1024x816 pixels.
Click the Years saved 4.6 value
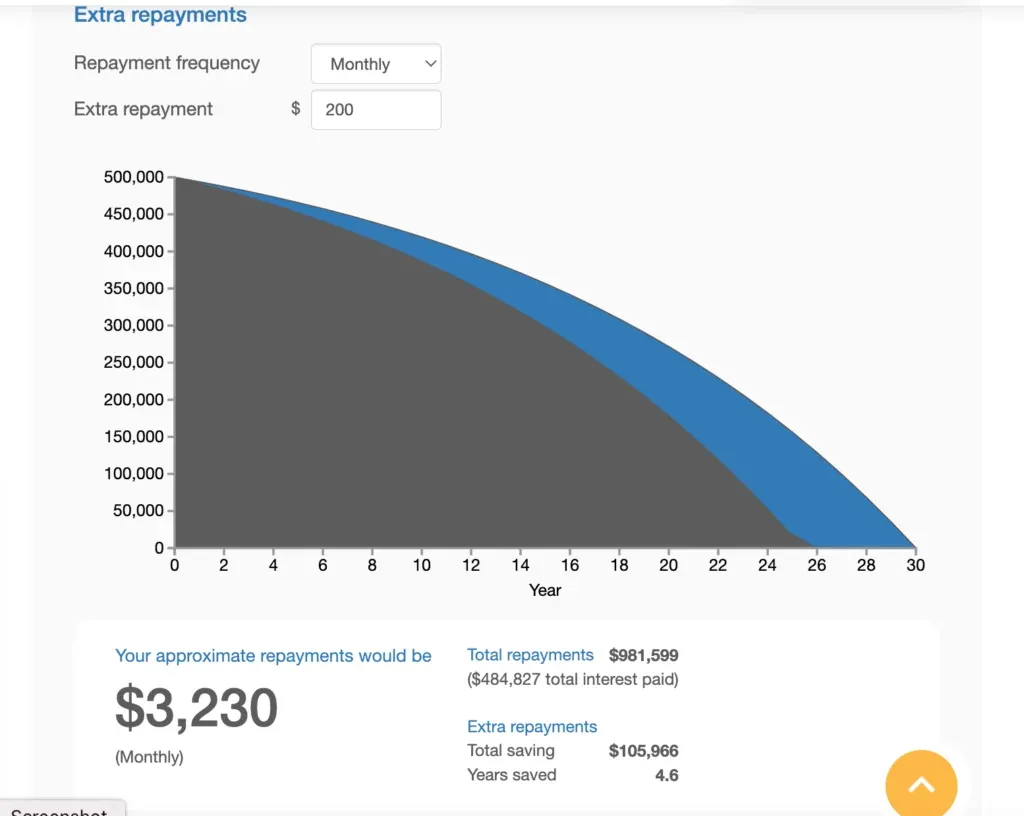pyautogui.click(x=667, y=775)
